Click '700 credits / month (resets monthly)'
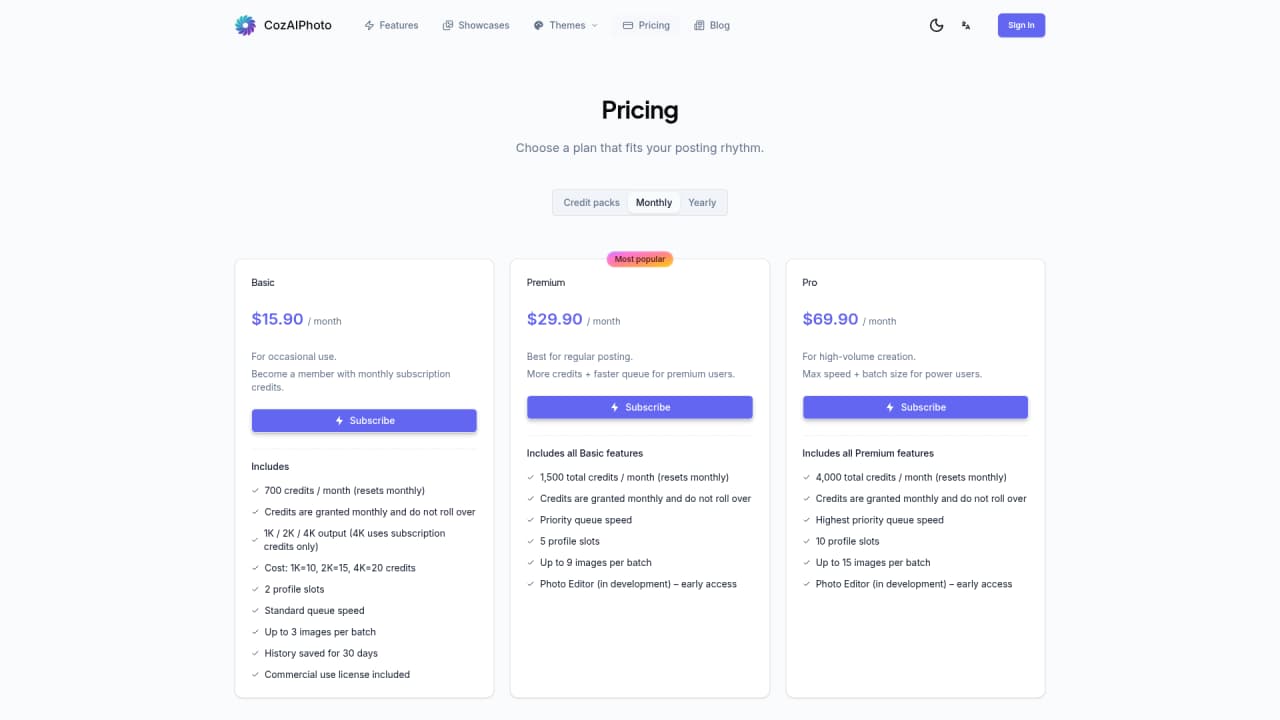Image resolution: width=1280 pixels, height=720 pixels. click(344, 490)
